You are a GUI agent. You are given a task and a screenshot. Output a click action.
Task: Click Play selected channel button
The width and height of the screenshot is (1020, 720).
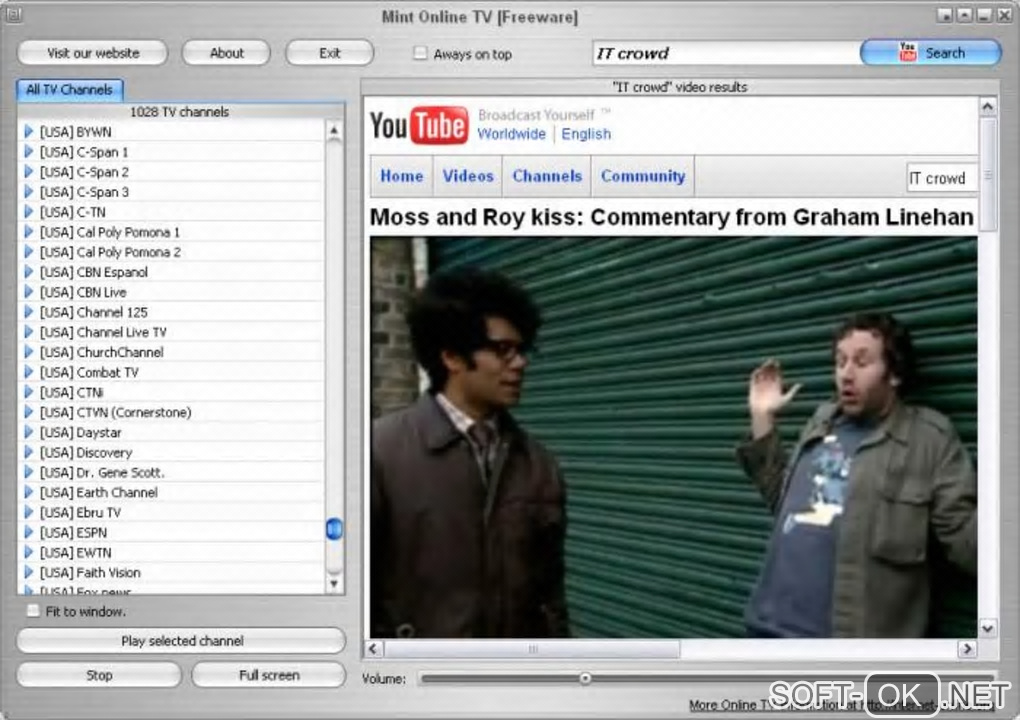click(x=181, y=641)
